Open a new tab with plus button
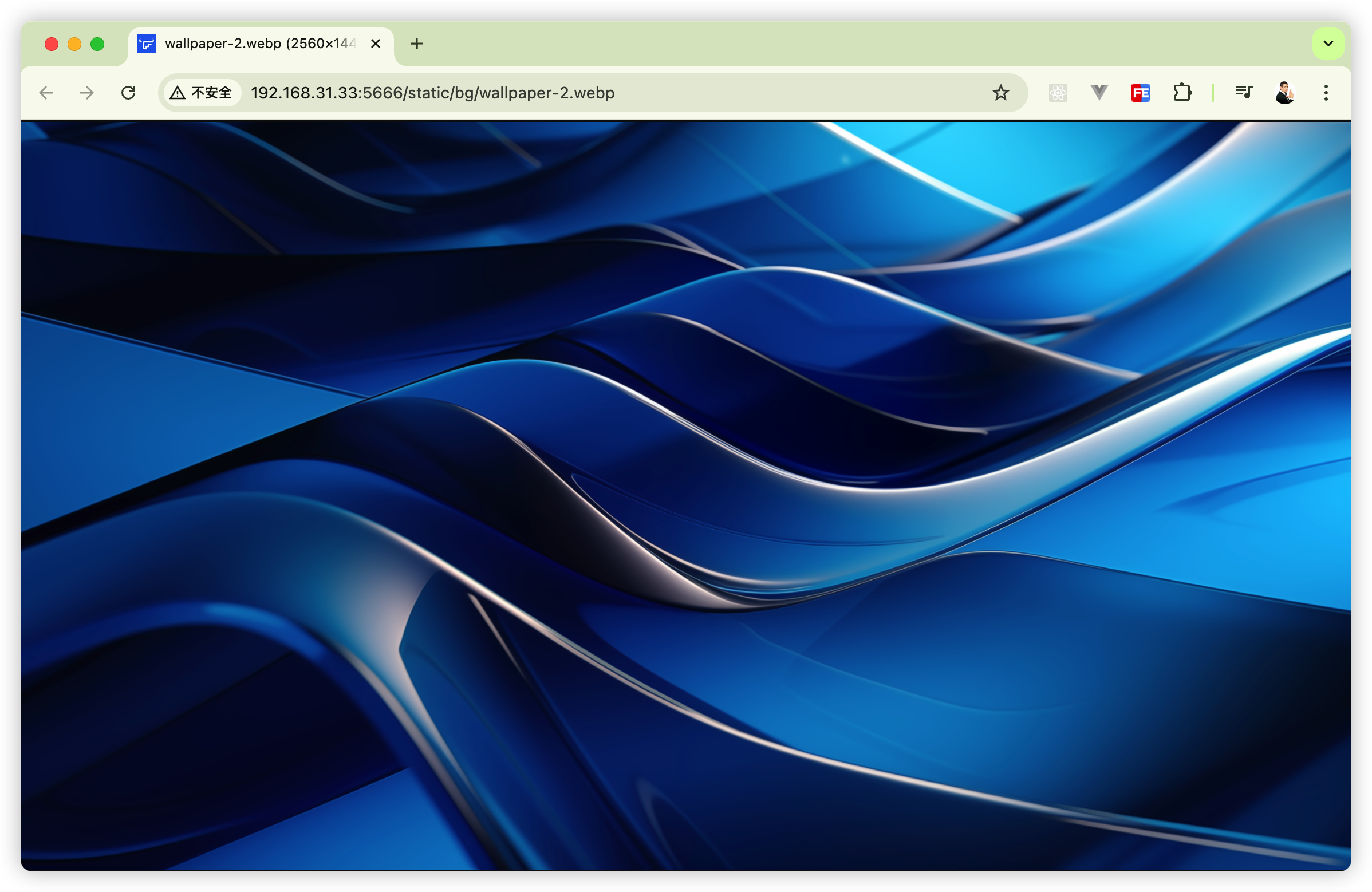Viewport: 1372px width, 892px height. click(417, 44)
